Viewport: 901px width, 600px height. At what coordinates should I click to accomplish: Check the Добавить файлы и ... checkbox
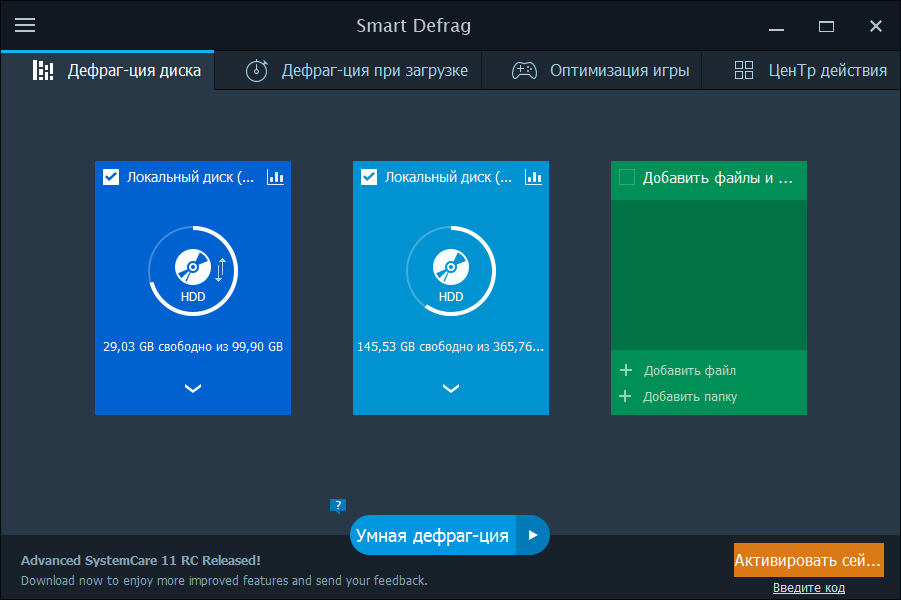tap(627, 177)
